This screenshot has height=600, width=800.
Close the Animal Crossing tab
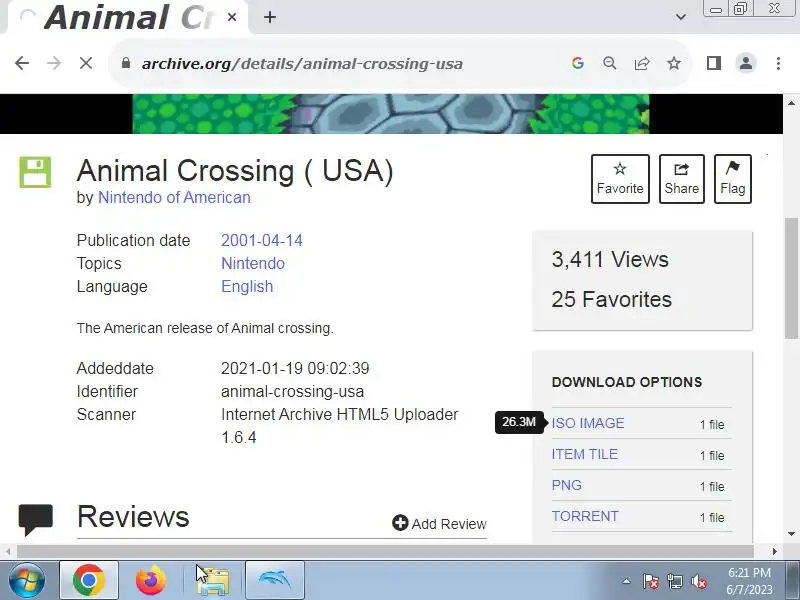point(232,17)
